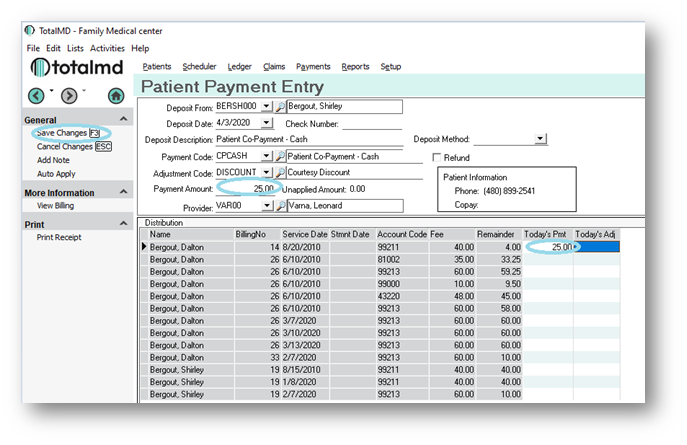
Task: Click the TotalMD logo
Action: click(76, 67)
